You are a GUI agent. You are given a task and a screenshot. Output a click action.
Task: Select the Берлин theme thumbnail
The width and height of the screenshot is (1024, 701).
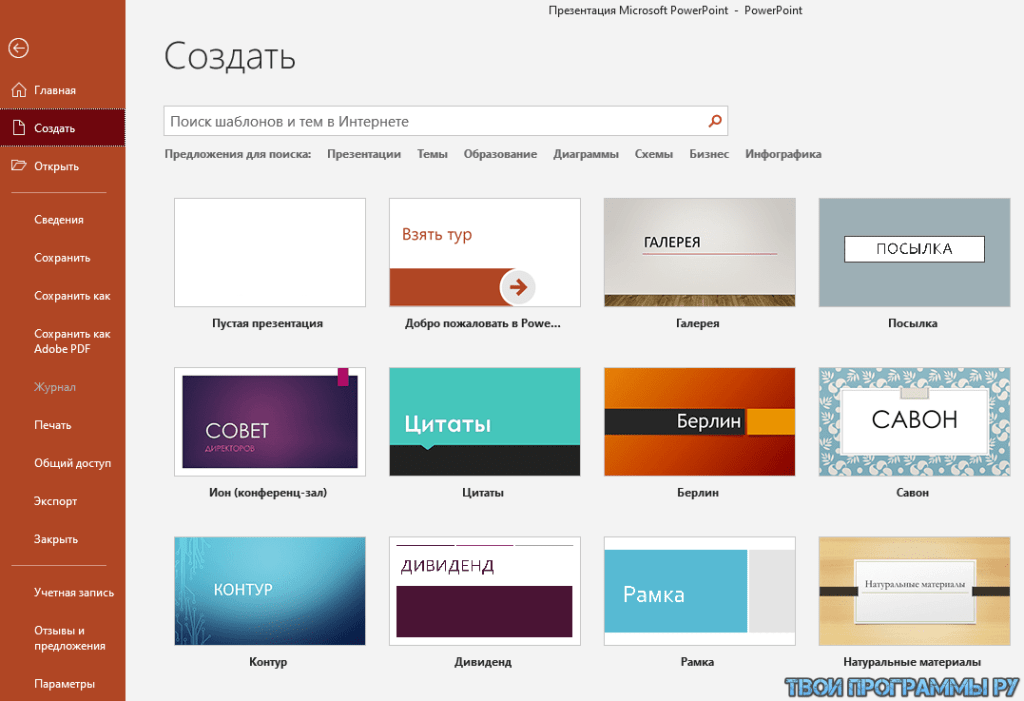[699, 421]
